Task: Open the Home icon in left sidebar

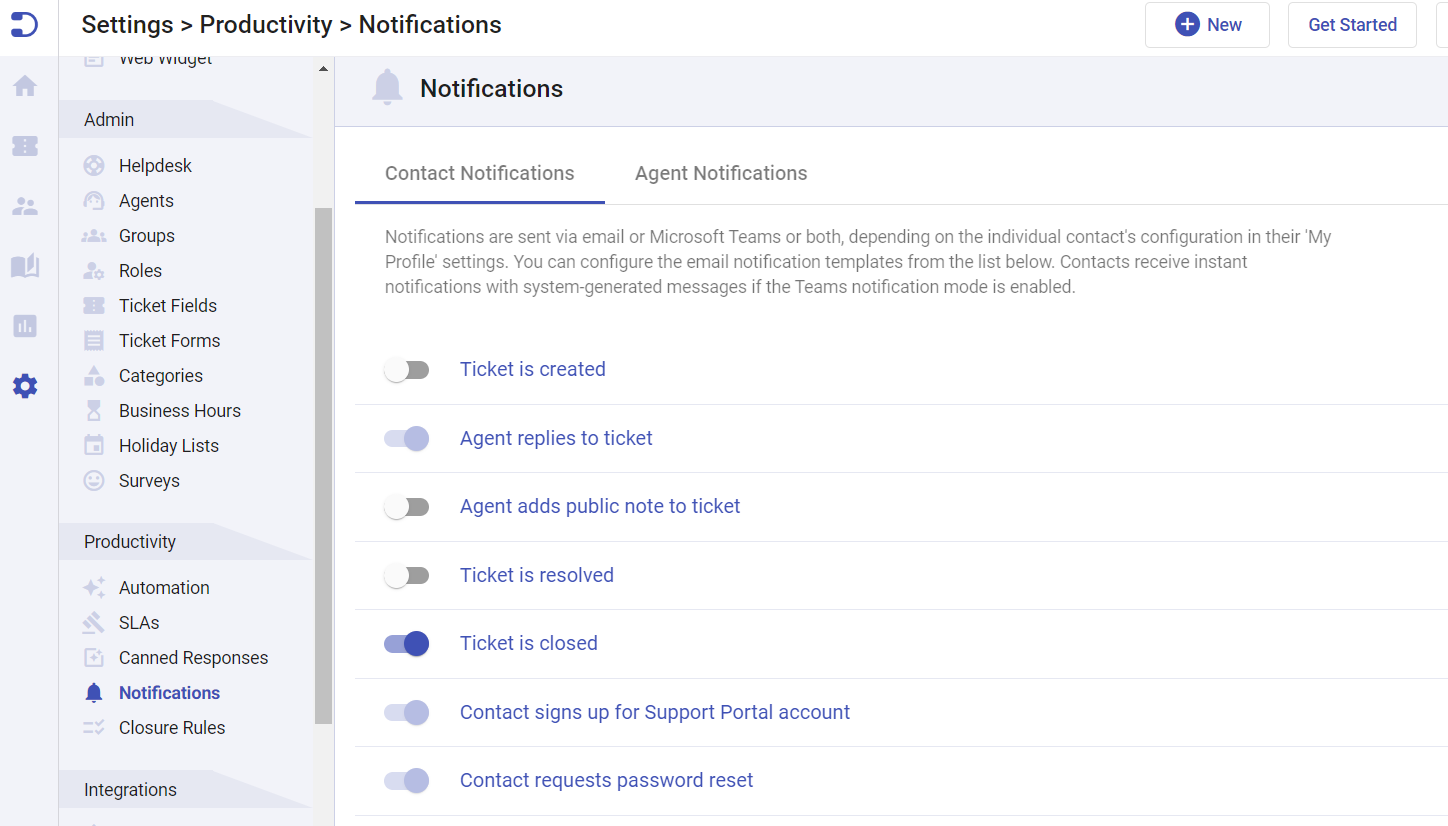Action: click(25, 86)
